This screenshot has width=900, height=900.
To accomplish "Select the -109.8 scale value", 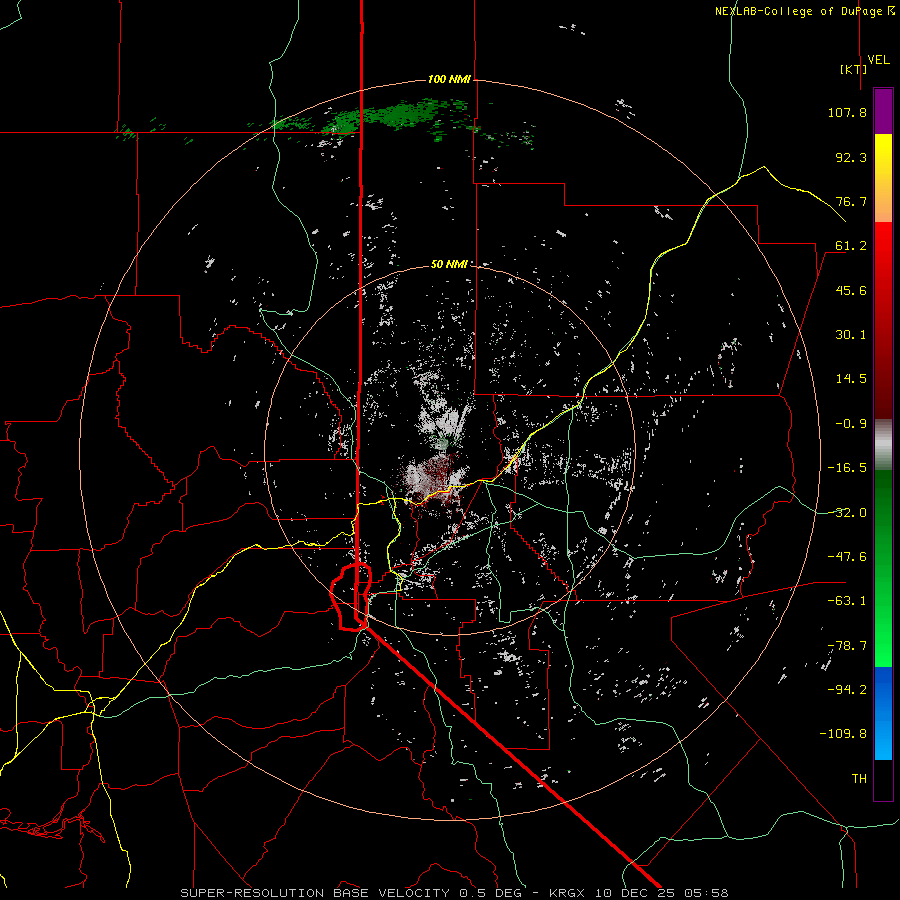I will pyautogui.click(x=843, y=734).
